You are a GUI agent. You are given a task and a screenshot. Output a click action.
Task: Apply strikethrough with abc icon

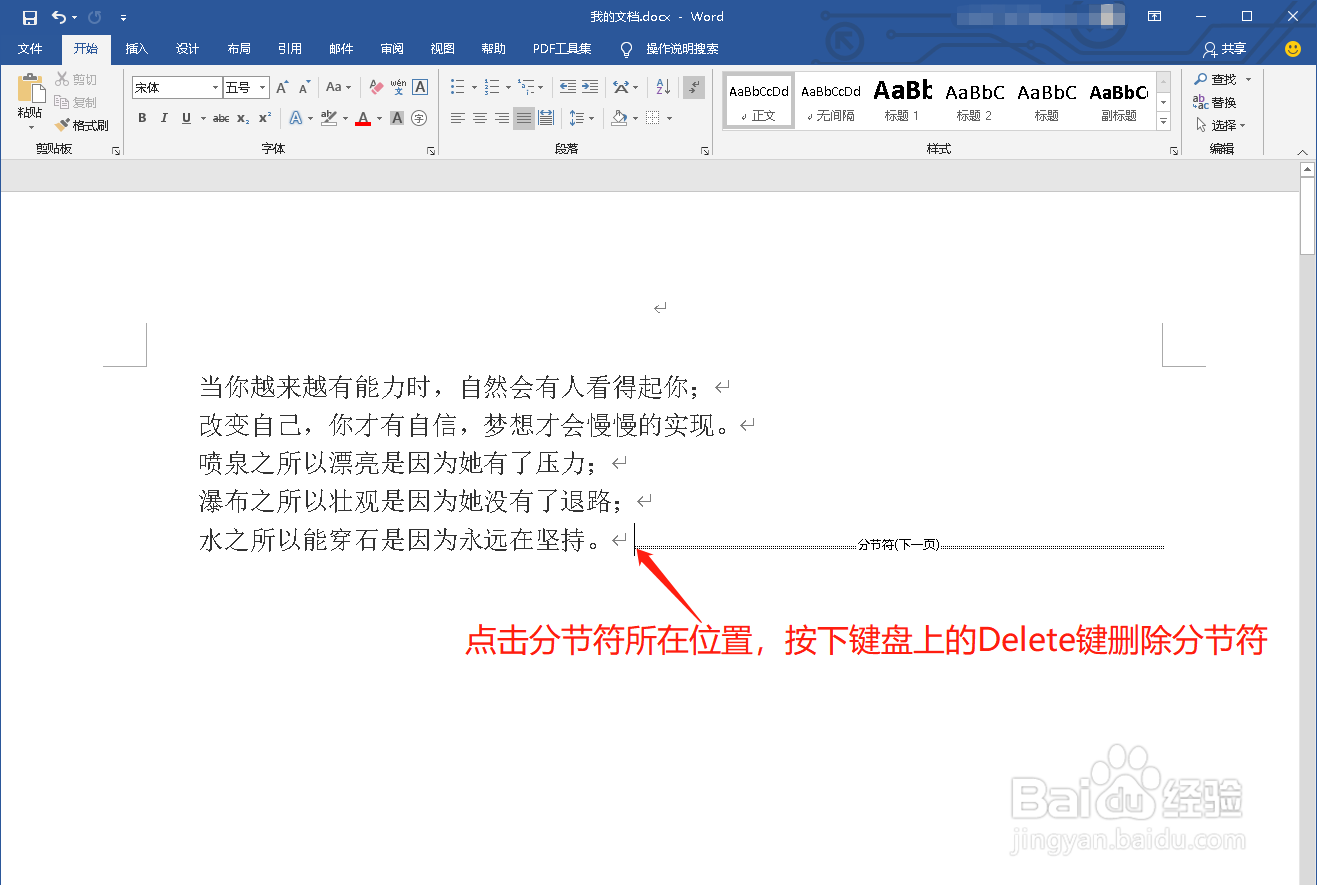[x=221, y=118]
